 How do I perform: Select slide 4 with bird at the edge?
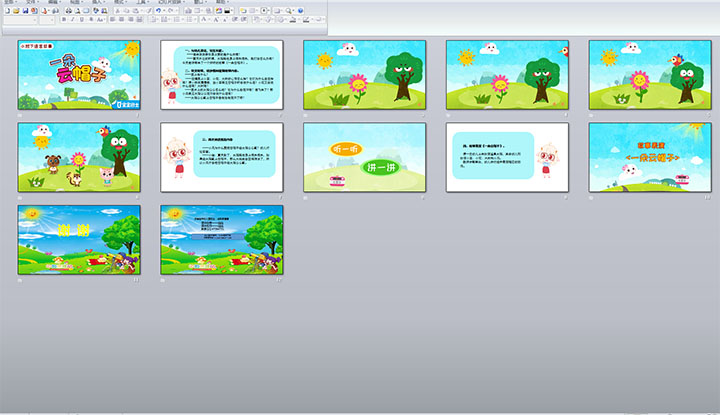pos(507,75)
